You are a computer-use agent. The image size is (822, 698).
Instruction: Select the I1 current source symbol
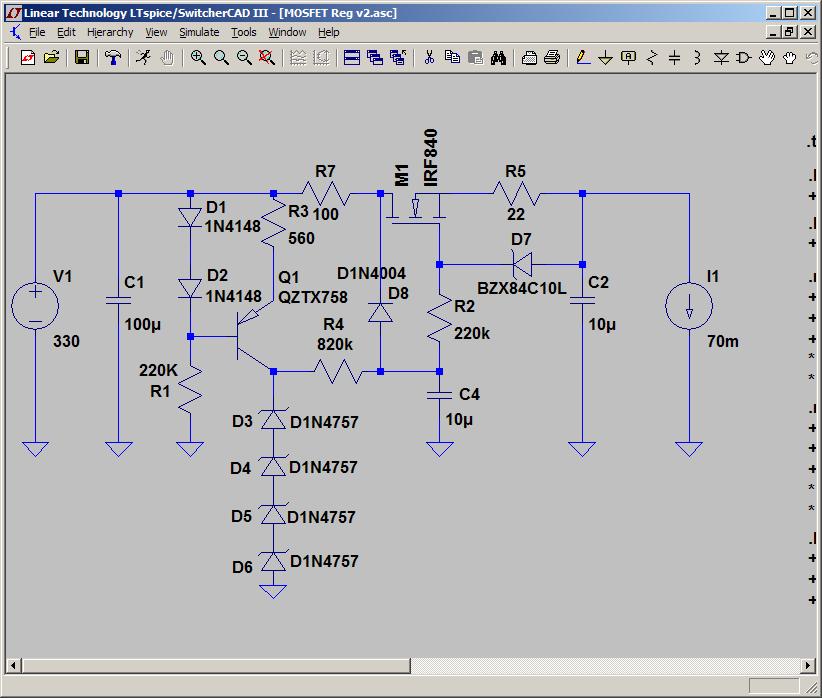tap(689, 306)
